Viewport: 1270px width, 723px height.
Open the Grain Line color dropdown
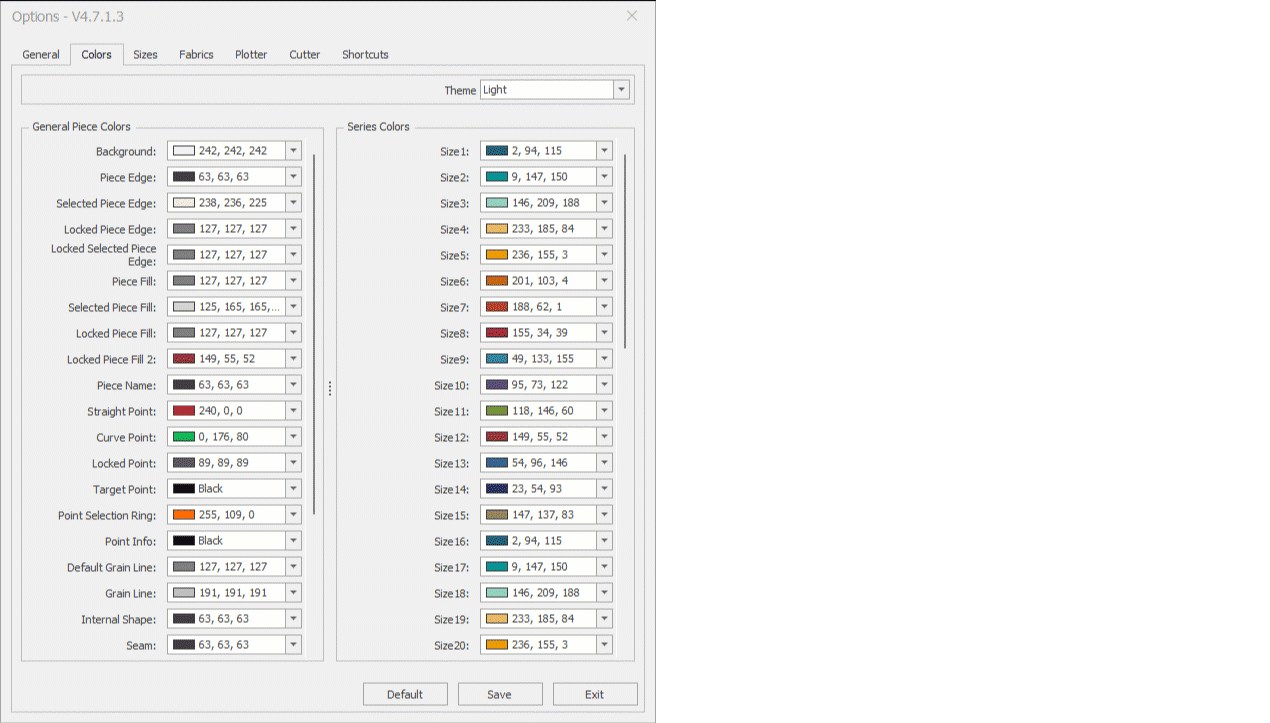[293, 593]
